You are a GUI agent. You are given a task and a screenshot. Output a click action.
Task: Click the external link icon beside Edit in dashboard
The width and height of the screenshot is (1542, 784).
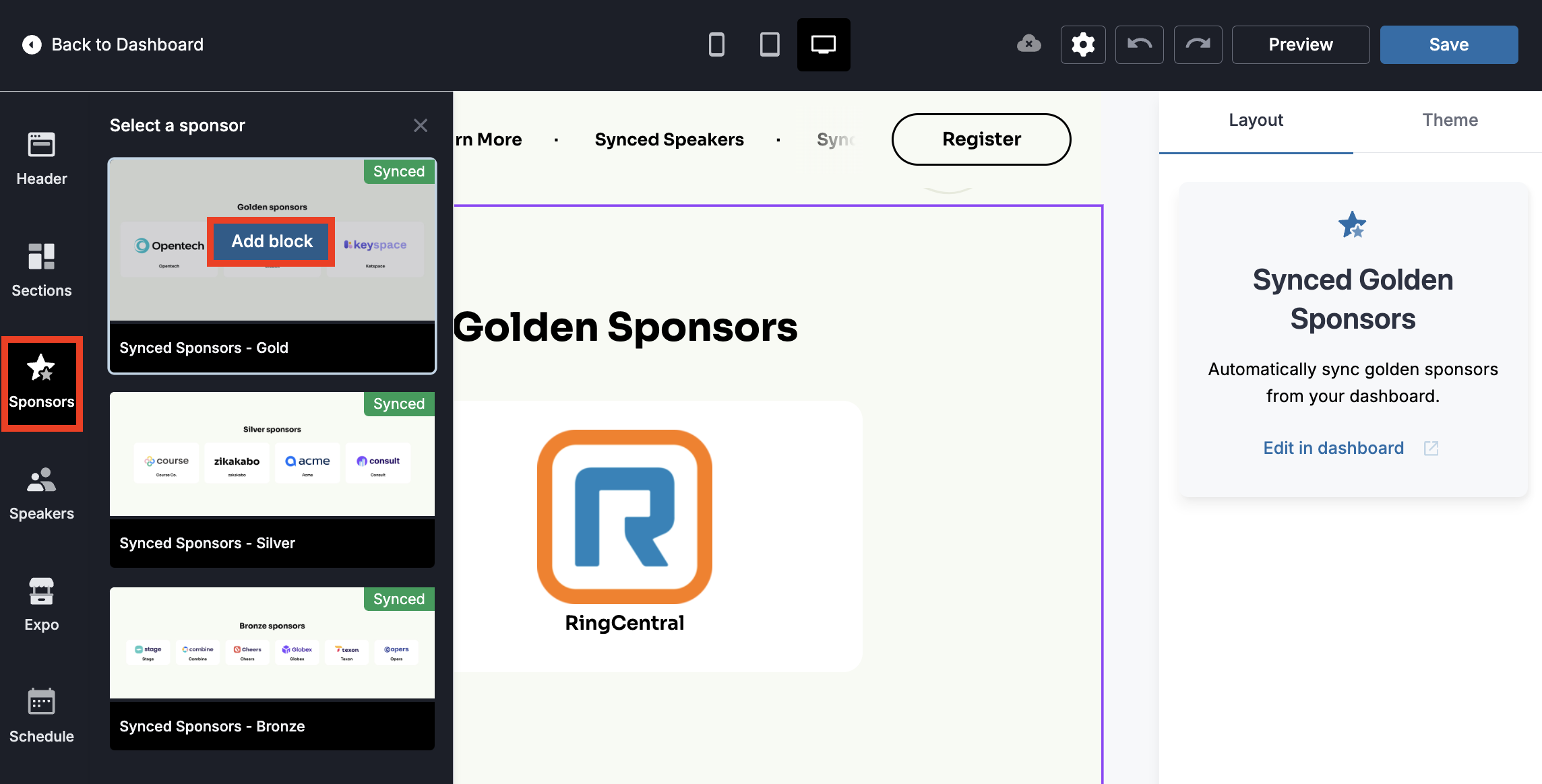point(1431,448)
